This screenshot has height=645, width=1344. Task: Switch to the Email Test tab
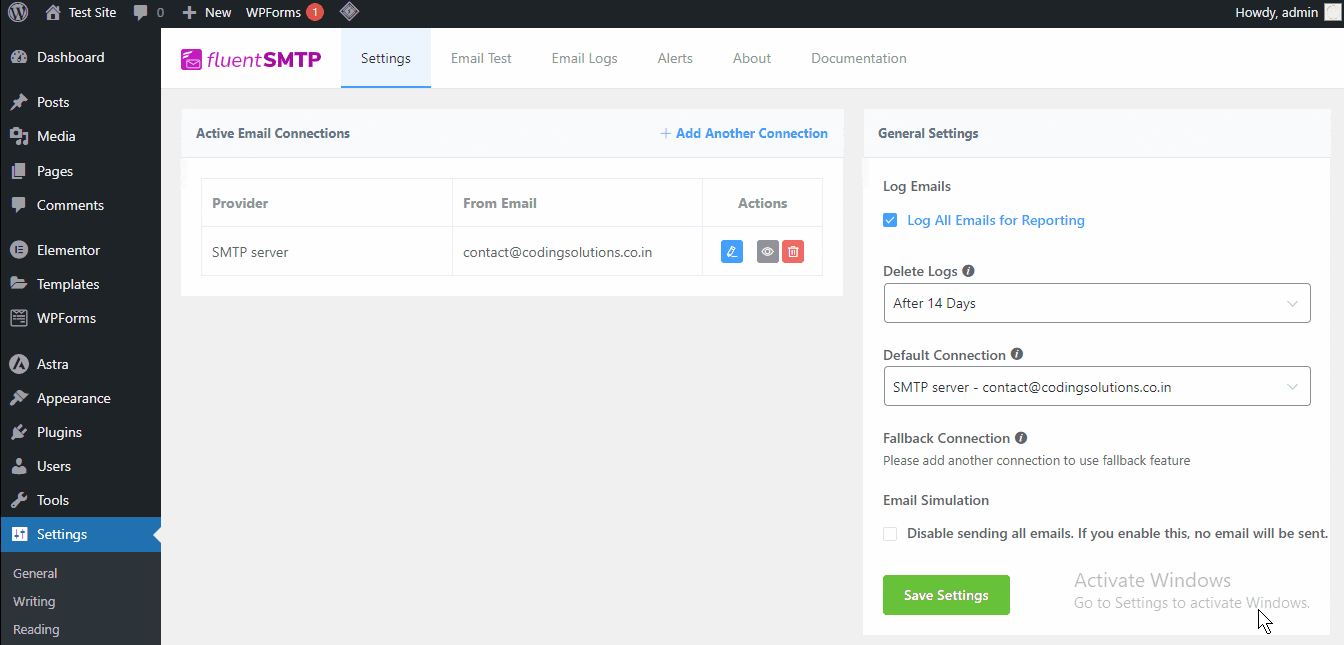point(481,58)
